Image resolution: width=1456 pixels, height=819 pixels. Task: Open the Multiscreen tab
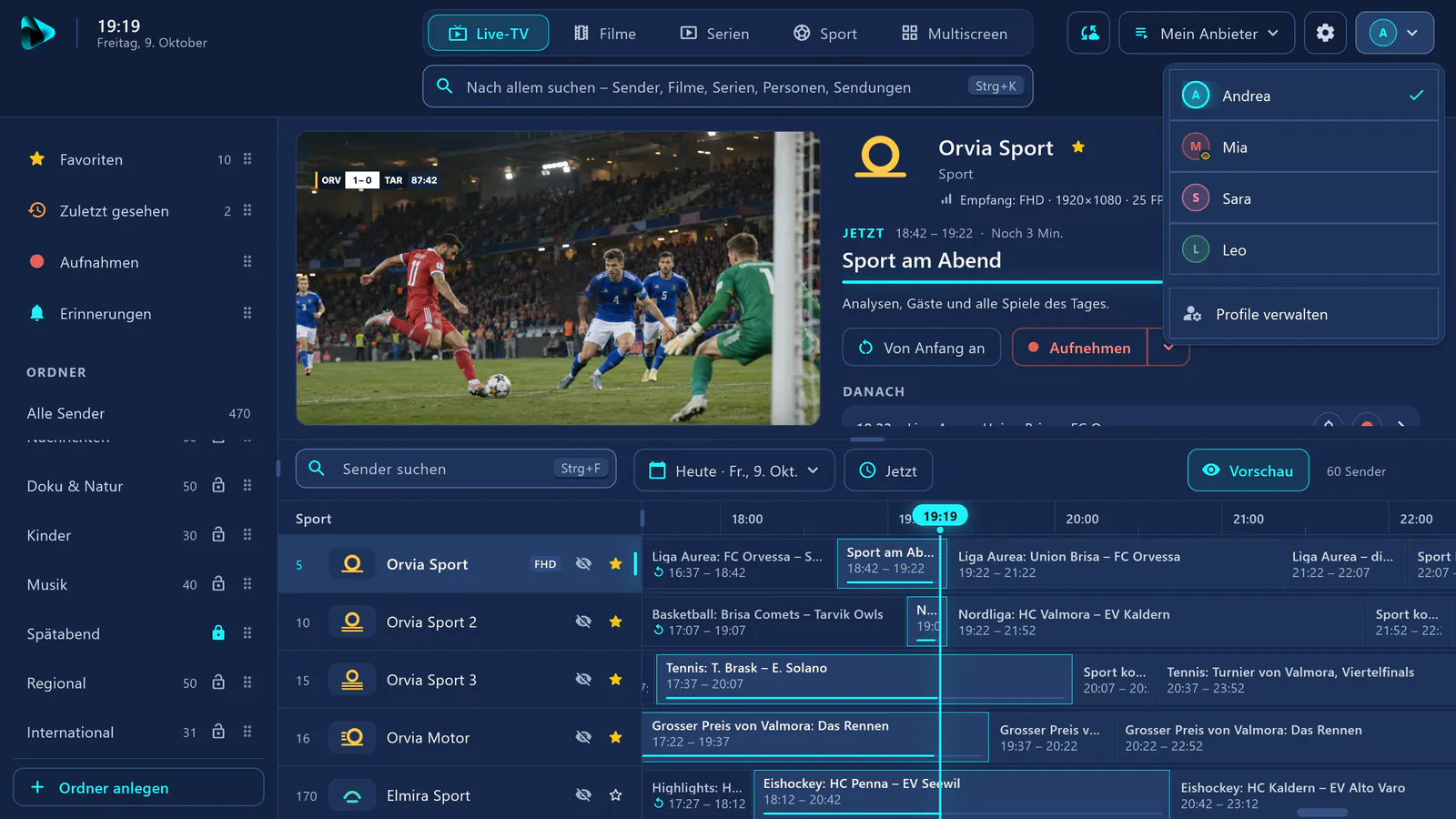click(955, 34)
